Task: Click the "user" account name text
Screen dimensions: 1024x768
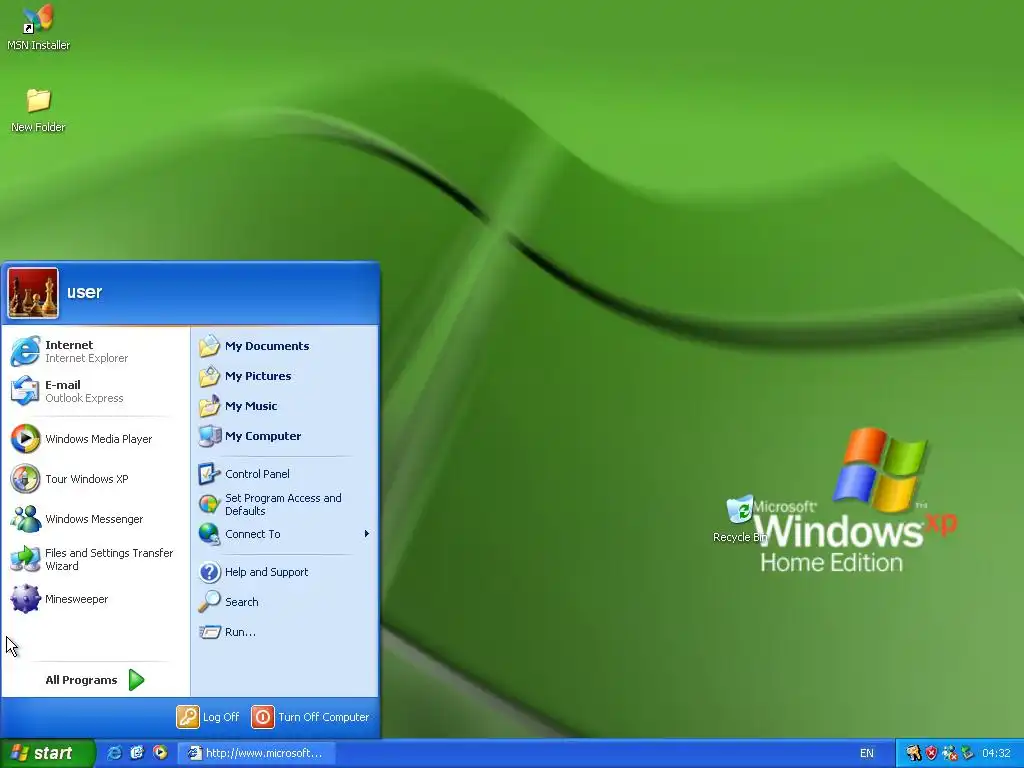Action: 84,293
